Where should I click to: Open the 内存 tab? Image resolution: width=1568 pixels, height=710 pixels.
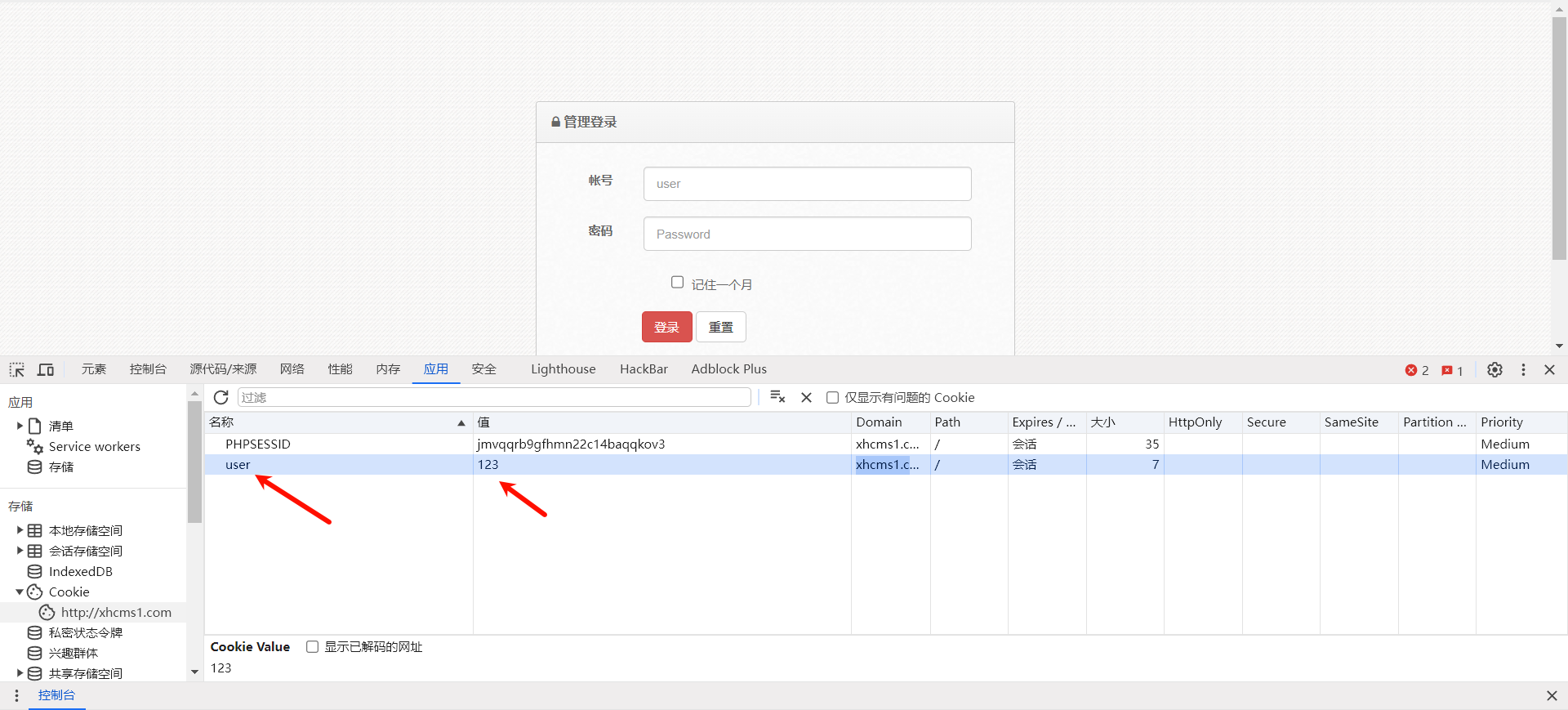(x=388, y=369)
